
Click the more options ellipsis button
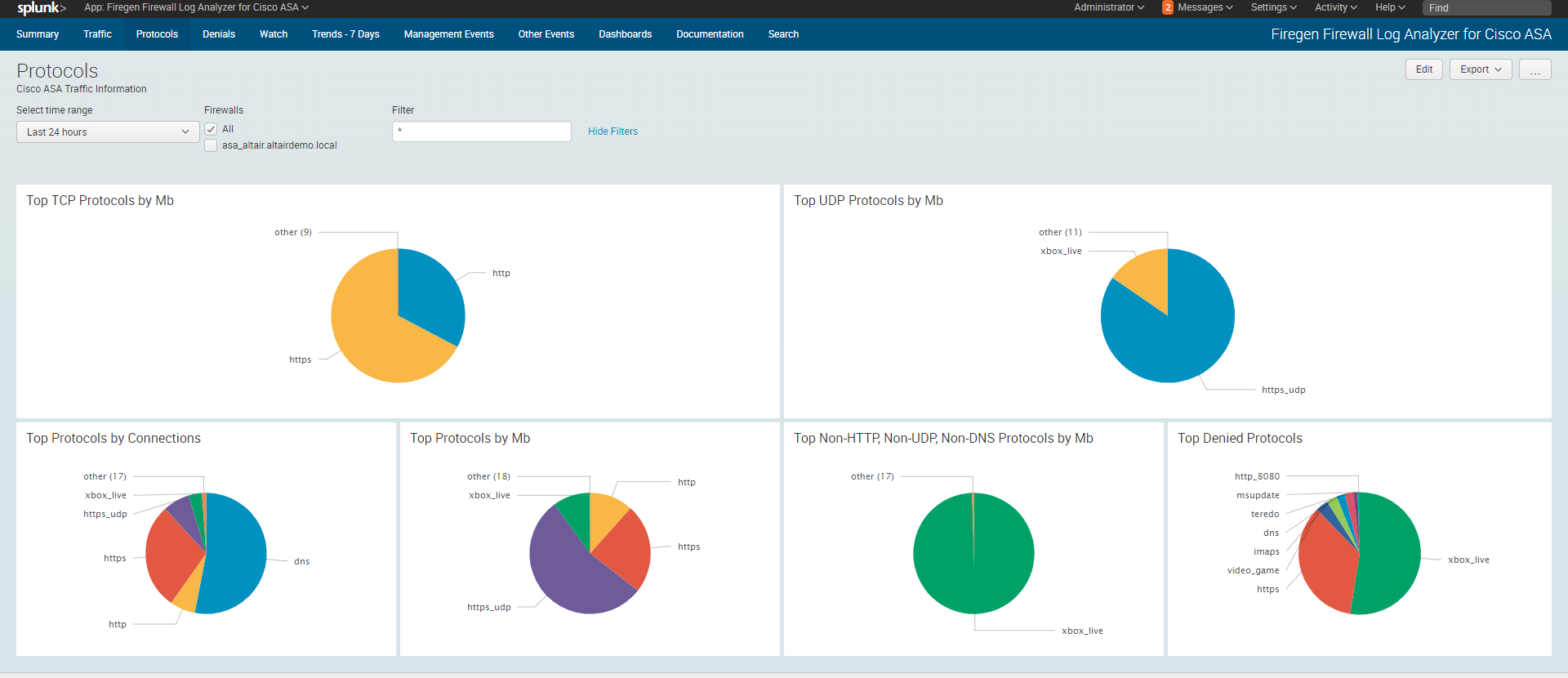point(1535,69)
